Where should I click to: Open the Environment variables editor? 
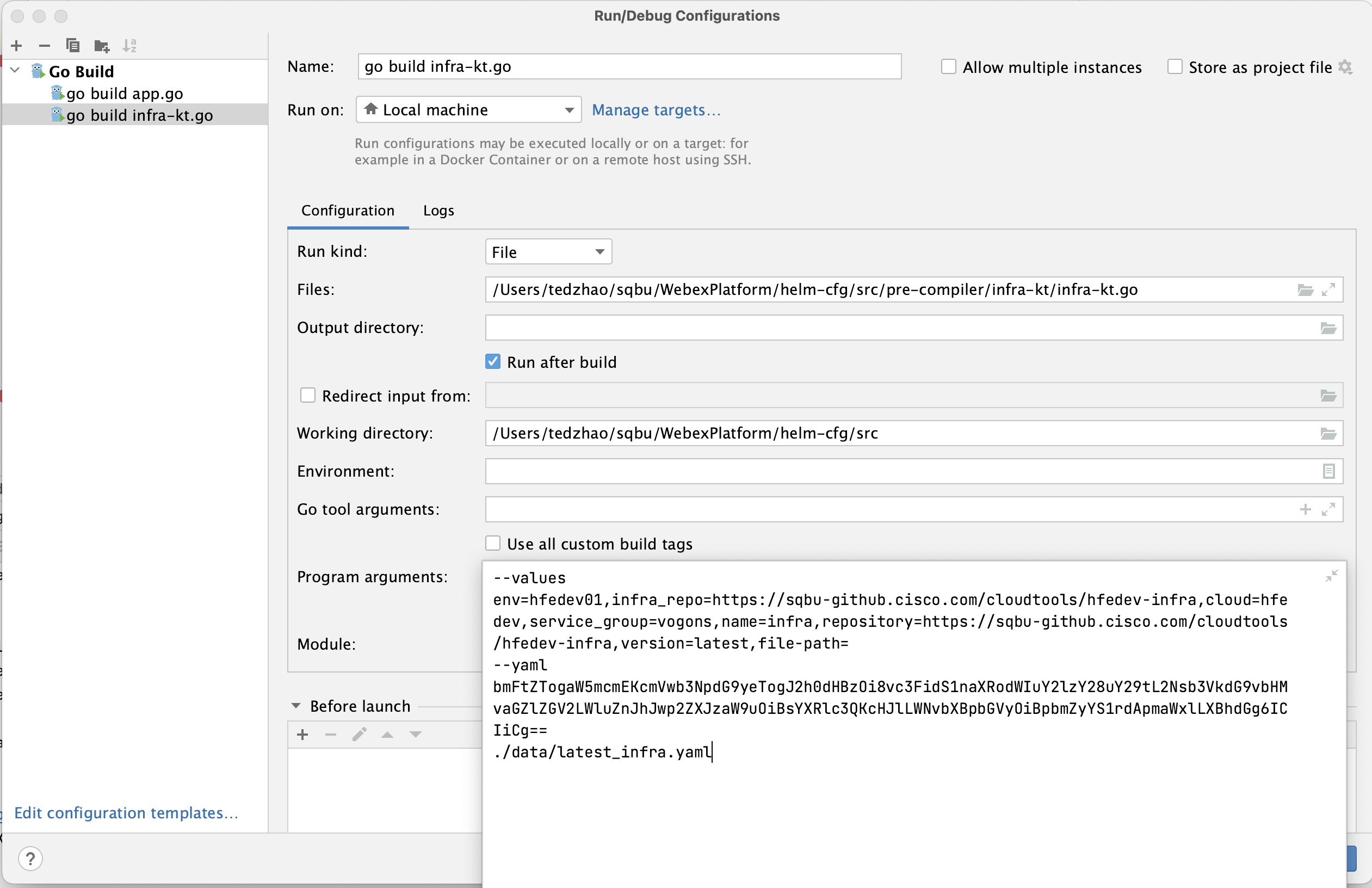point(1329,472)
